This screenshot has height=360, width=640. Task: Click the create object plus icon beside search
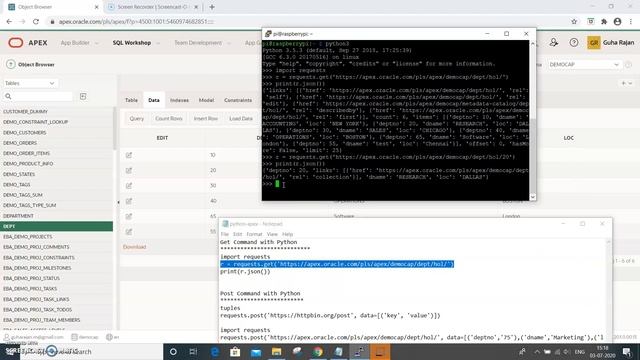[83, 96]
